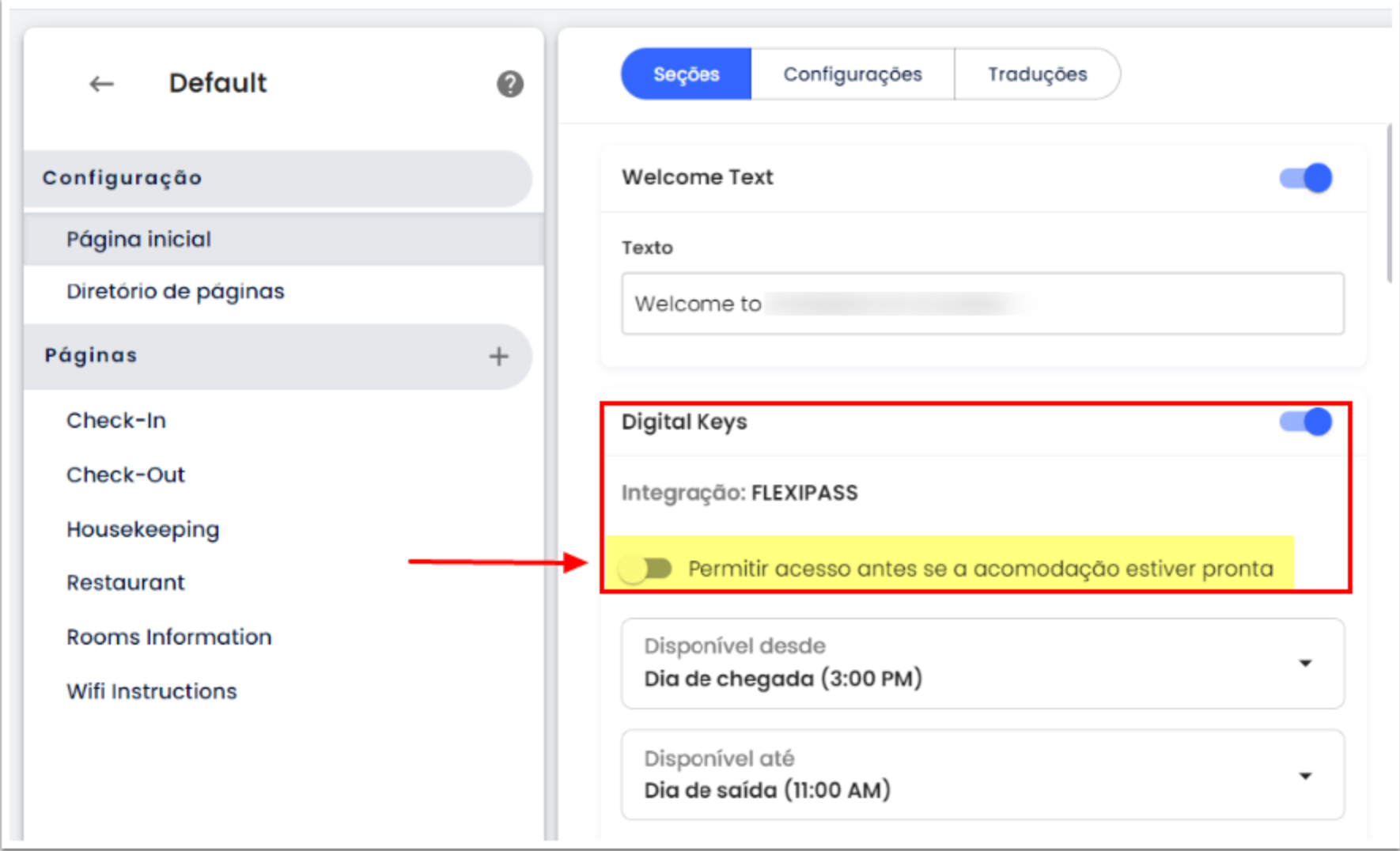Open the help question mark icon

[x=509, y=84]
